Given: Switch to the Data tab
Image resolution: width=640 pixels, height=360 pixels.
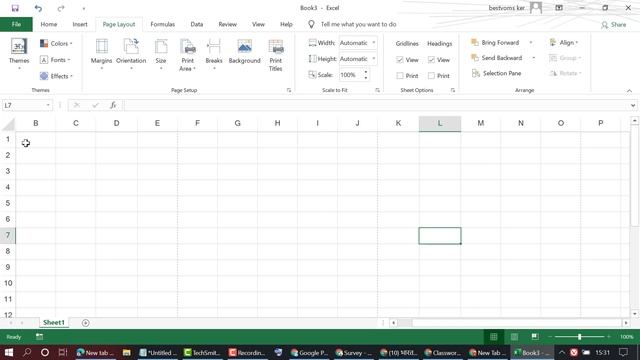Looking at the screenshot, I should click(197, 24).
